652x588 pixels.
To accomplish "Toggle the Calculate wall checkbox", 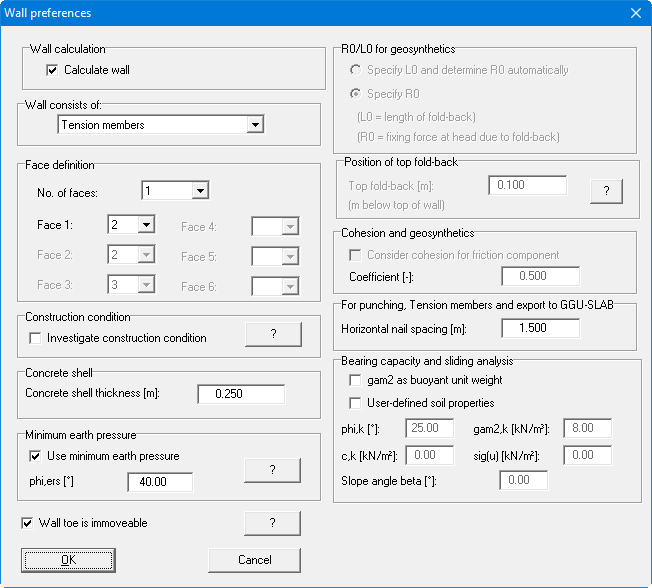I will click(x=52, y=70).
